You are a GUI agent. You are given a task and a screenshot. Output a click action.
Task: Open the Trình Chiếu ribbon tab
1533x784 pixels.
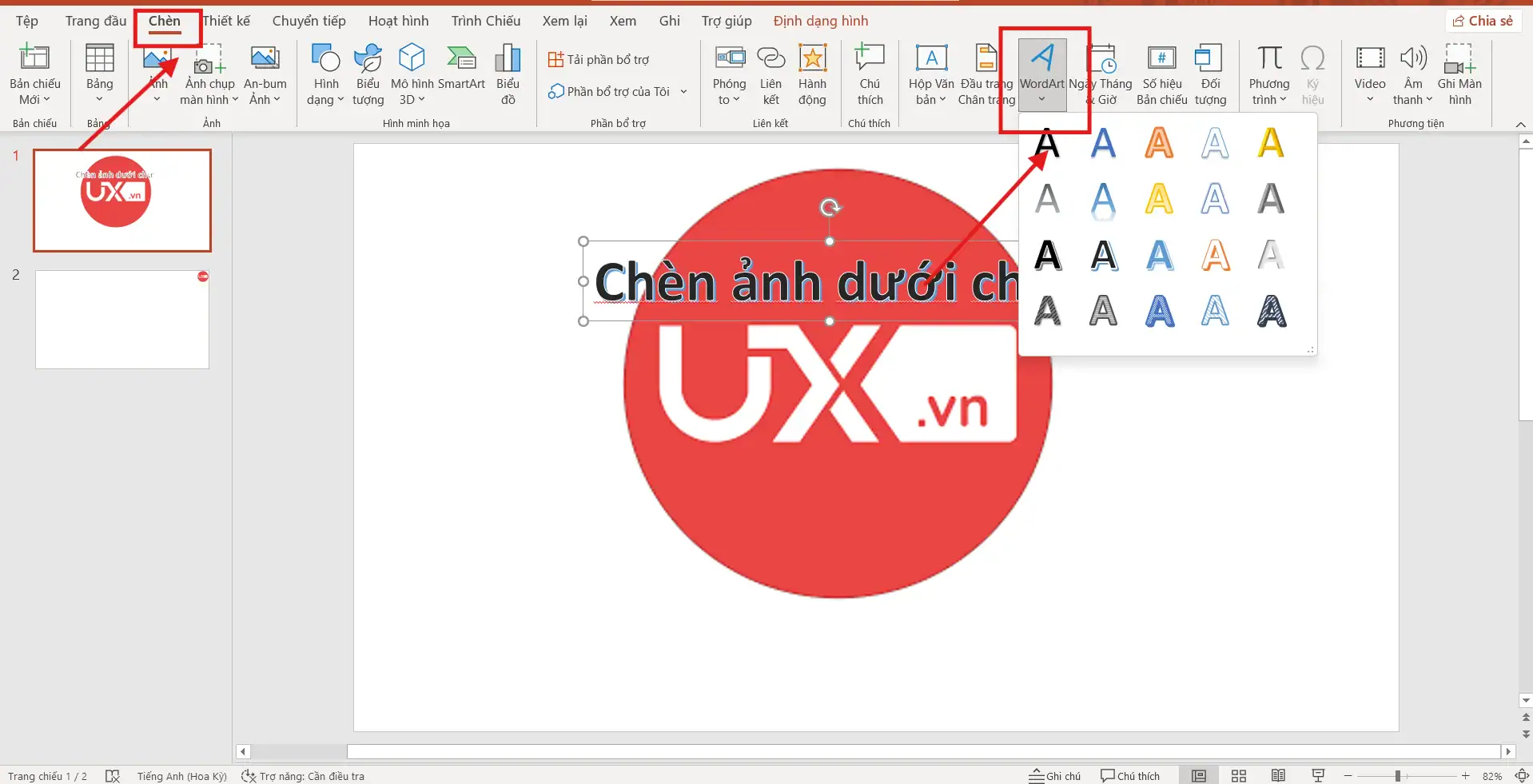point(484,21)
